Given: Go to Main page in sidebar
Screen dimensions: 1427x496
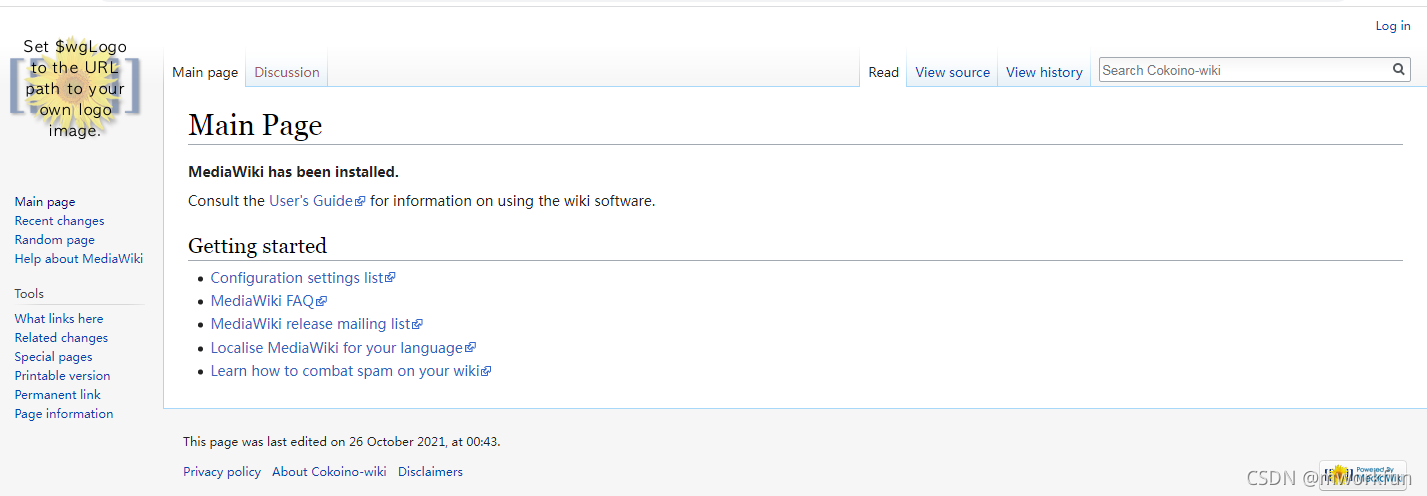Looking at the screenshot, I should [x=45, y=202].
